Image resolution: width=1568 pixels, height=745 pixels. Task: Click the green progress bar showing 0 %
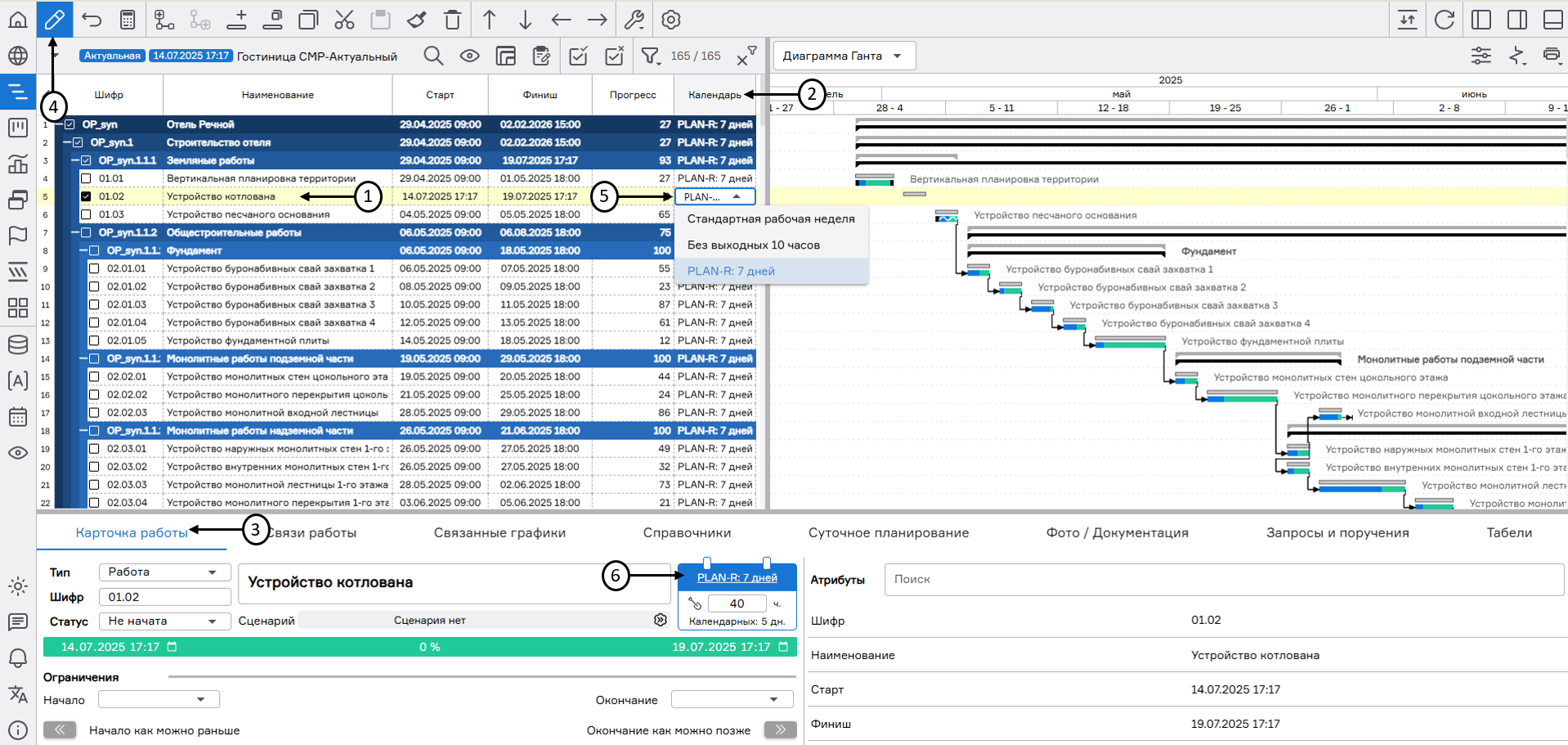[419, 647]
